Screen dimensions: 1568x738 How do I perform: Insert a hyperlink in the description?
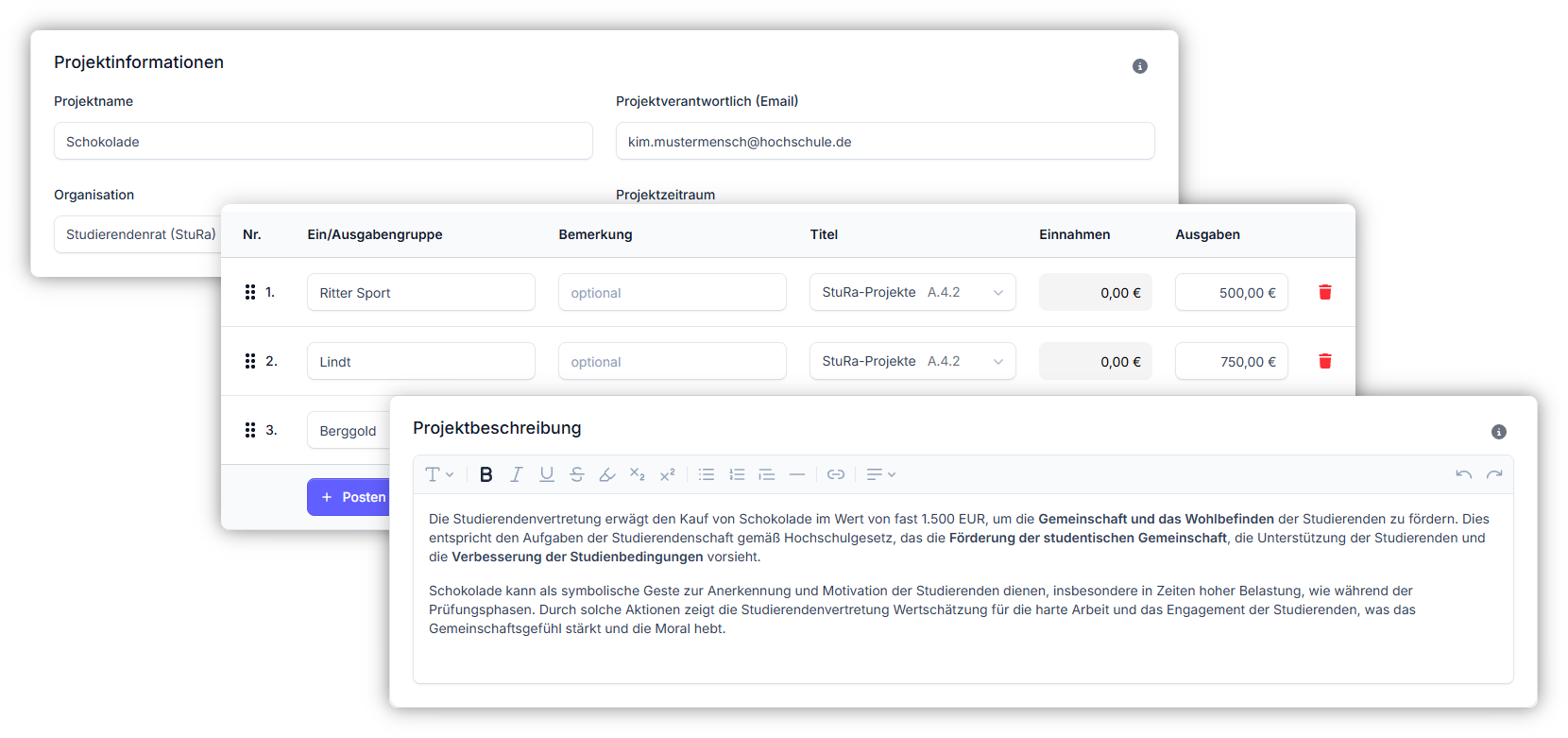coord(836,474)
